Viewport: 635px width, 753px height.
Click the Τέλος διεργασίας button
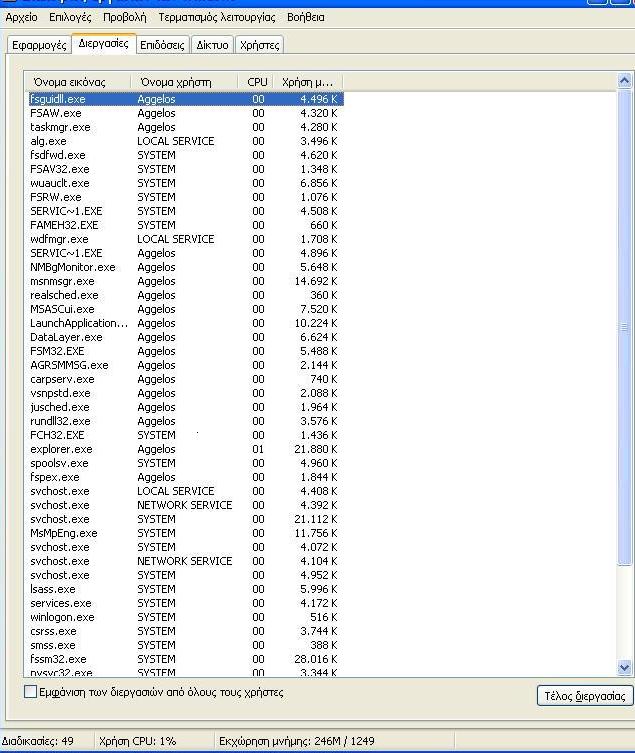[584, 696]
